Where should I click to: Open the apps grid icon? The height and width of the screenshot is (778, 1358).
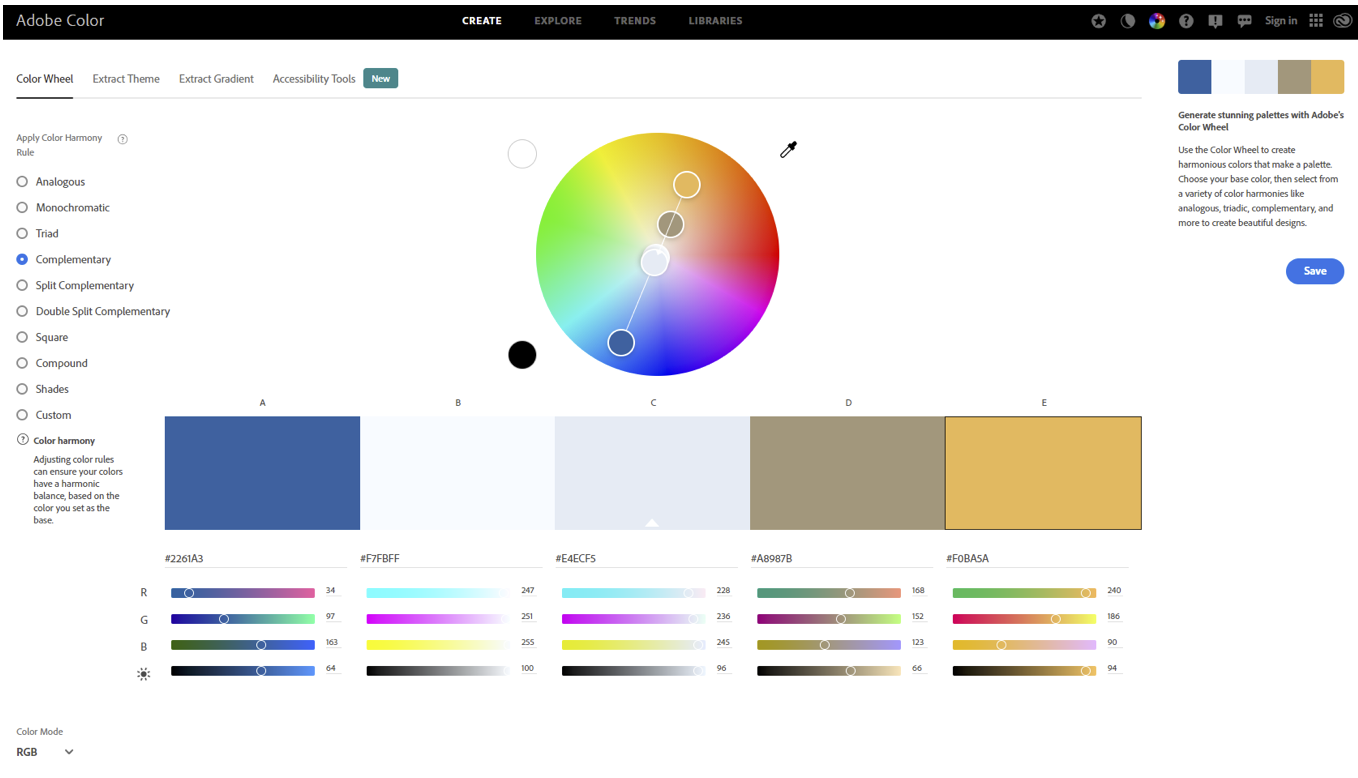tap(1316, 21)
